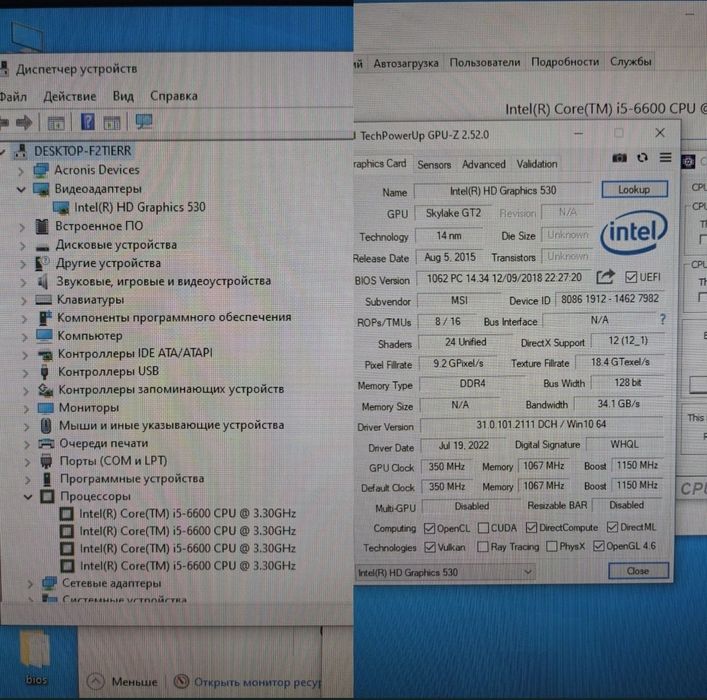This screenshot has width=707, height=700.
Task: Open Task Manager Пользователи tab
Action: coord(485,62)
